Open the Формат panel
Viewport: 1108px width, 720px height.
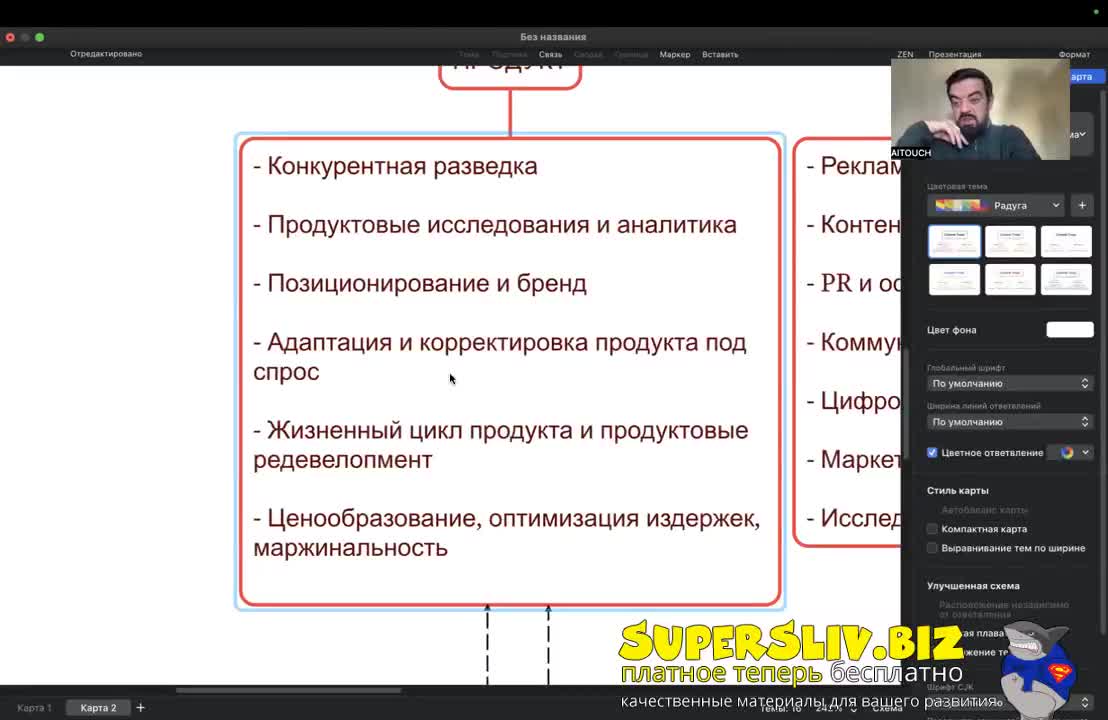click(x=1074, y=54)
